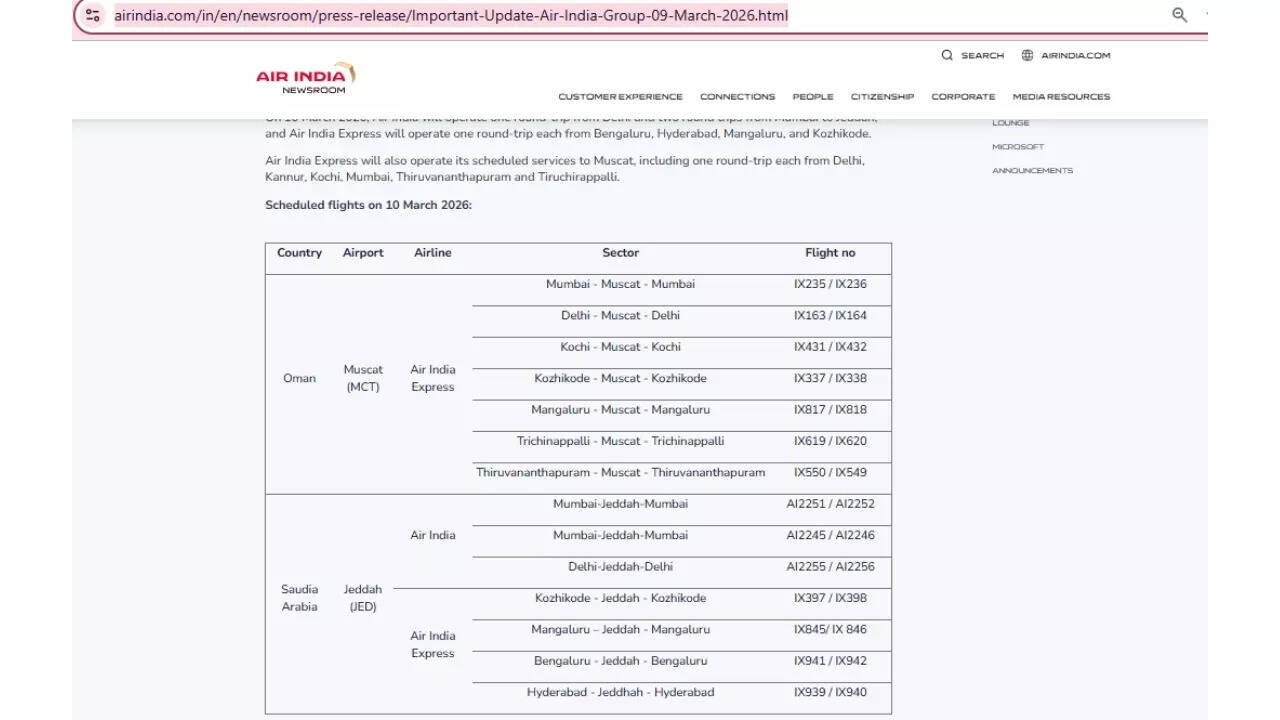Open the Lounge sidebar link
Screen dimensions: 1280x720
point(1010,123)
